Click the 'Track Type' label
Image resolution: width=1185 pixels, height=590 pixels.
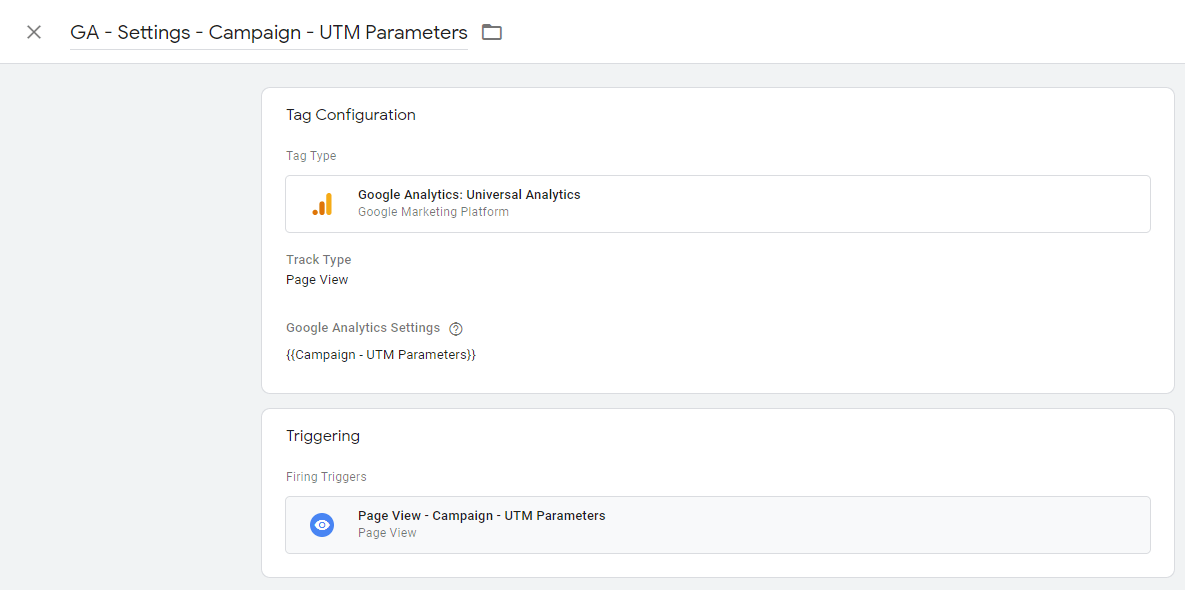coord(318,260)
